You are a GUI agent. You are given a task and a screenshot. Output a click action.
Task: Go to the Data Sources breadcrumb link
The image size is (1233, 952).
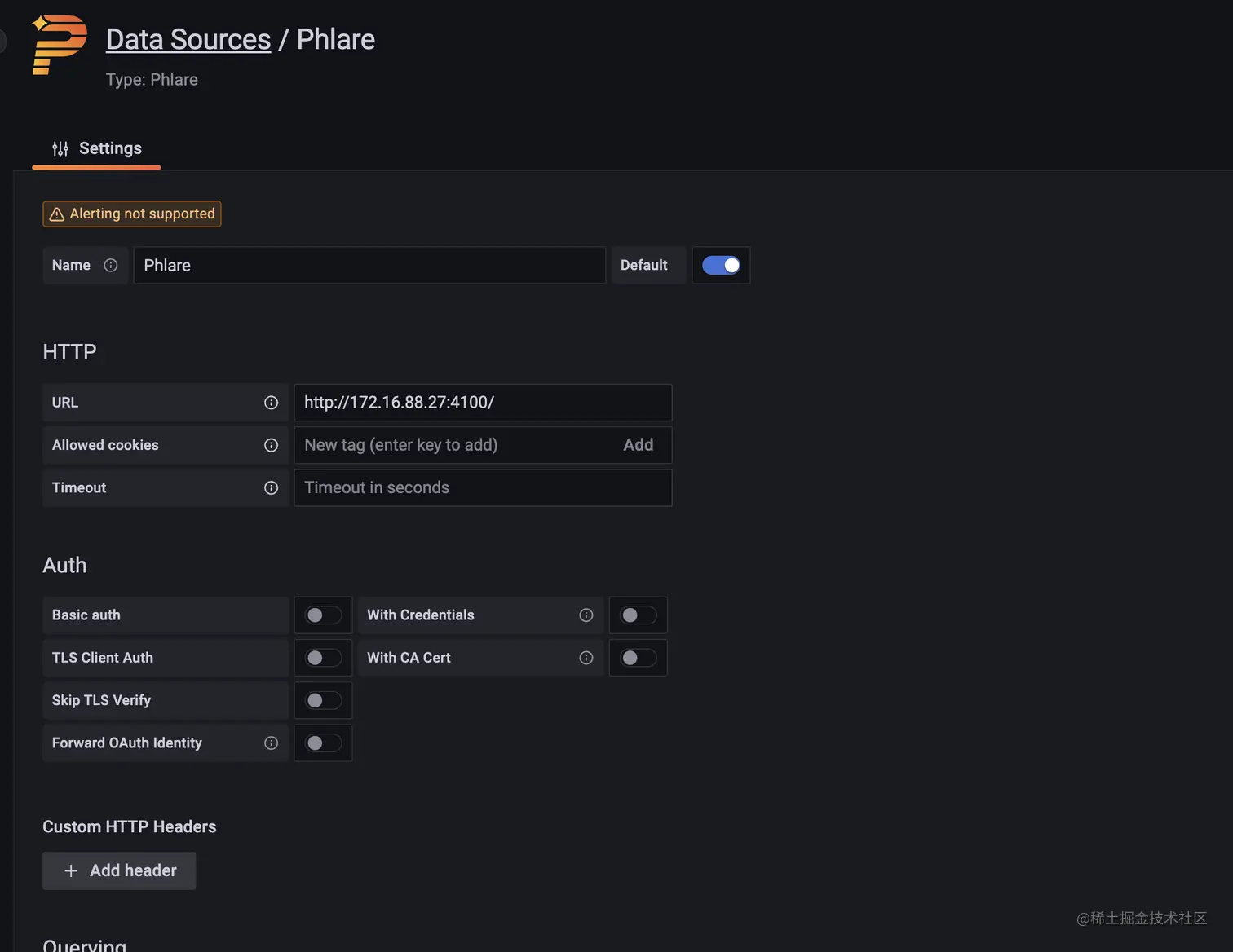(188, 40)
